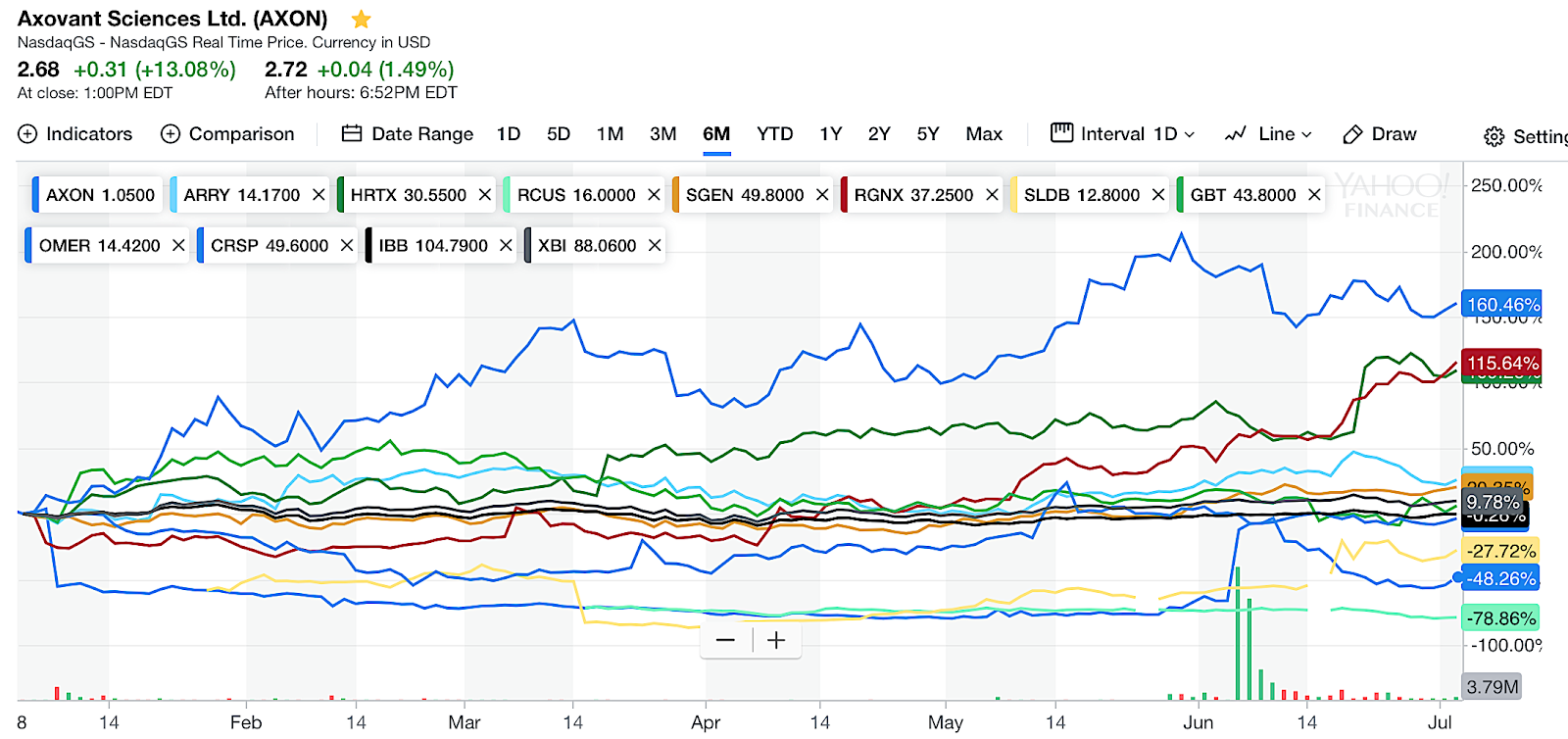Screen dimensions: 1568x739
Task: Remove SLDB comparison with its X
Action: coord(1158,195)
